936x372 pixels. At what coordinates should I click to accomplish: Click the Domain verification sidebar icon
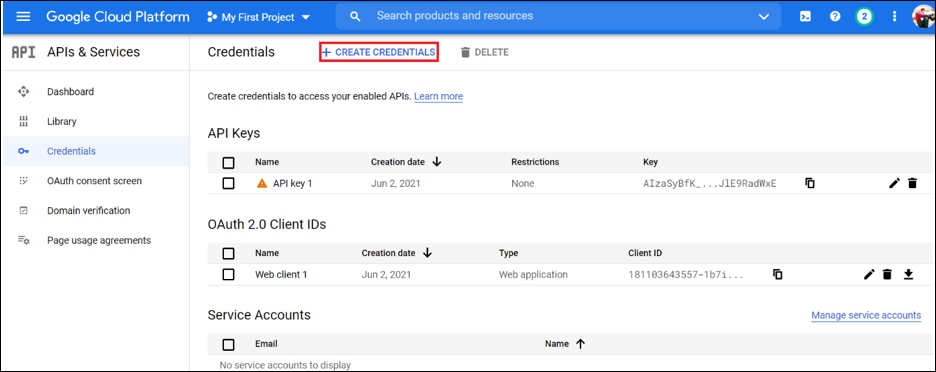pos(23,210)
